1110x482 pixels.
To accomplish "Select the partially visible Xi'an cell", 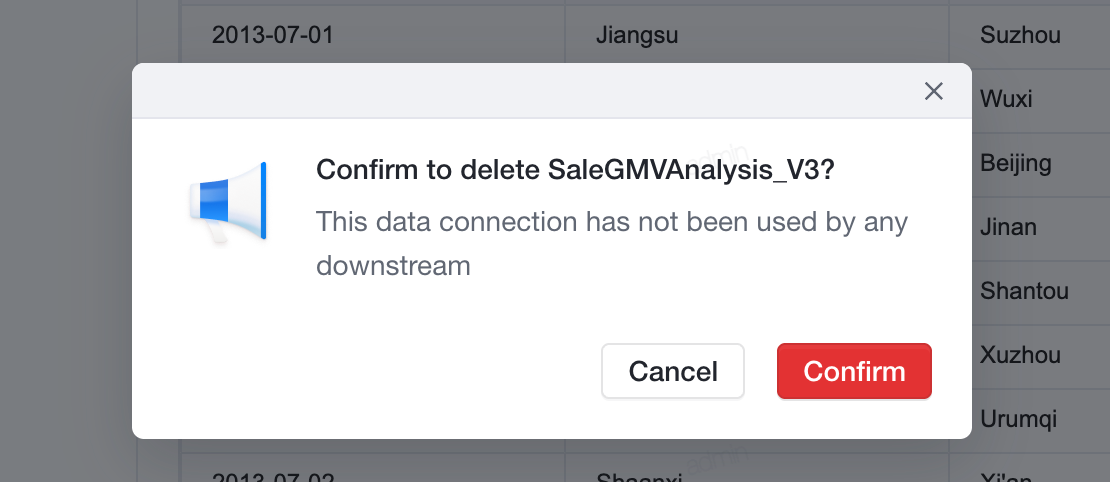I will click(x=1030, y=469).
